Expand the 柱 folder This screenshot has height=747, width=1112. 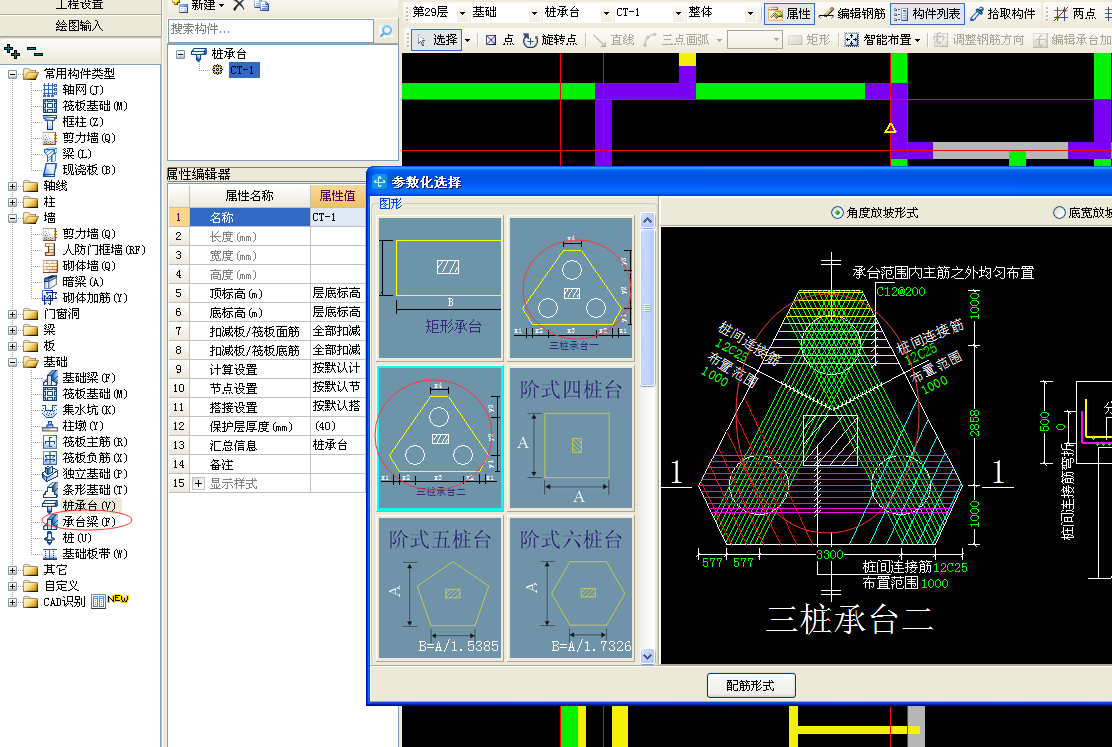click(12, 202)
